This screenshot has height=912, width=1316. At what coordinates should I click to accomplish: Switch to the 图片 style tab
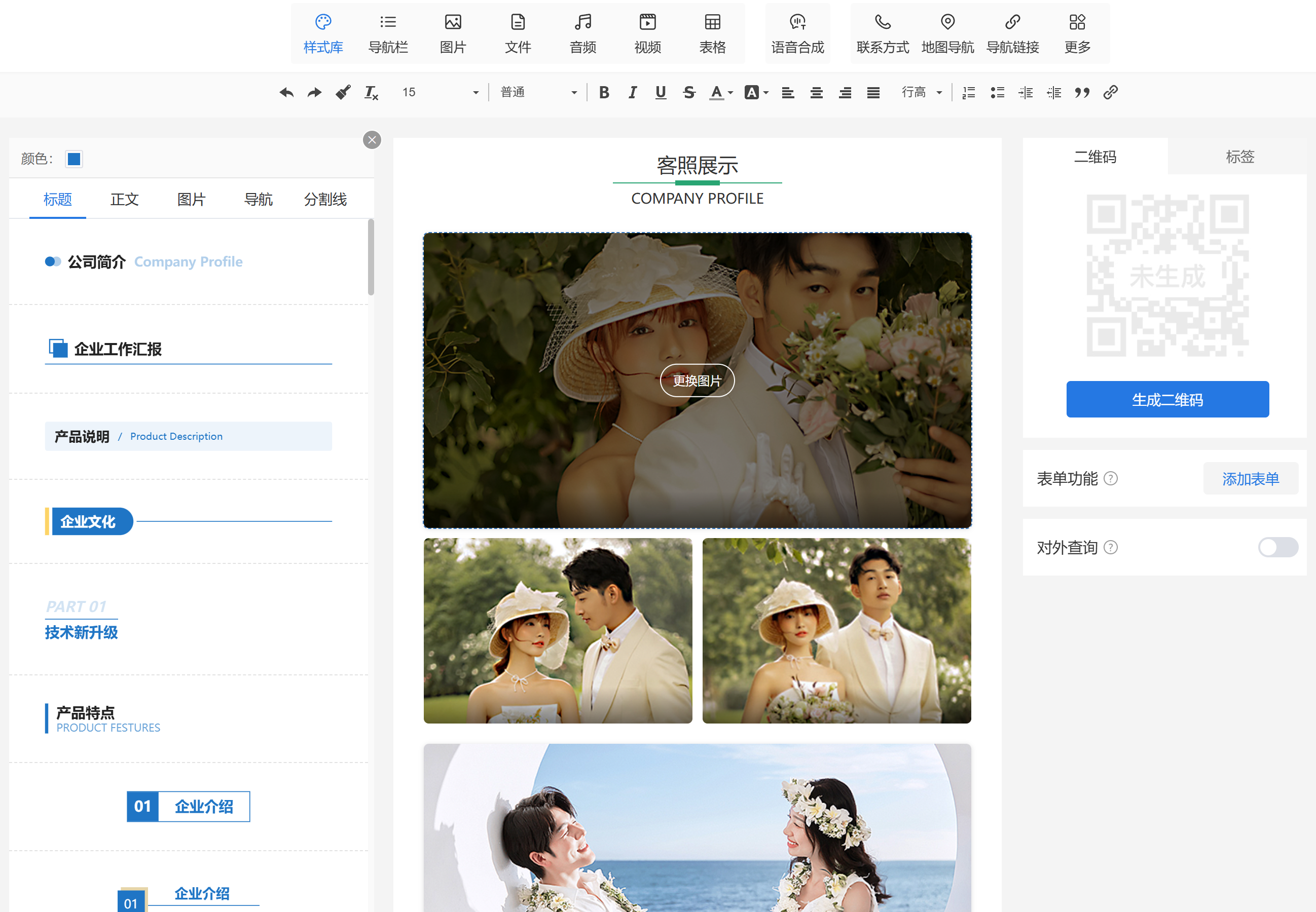(192, 200)
